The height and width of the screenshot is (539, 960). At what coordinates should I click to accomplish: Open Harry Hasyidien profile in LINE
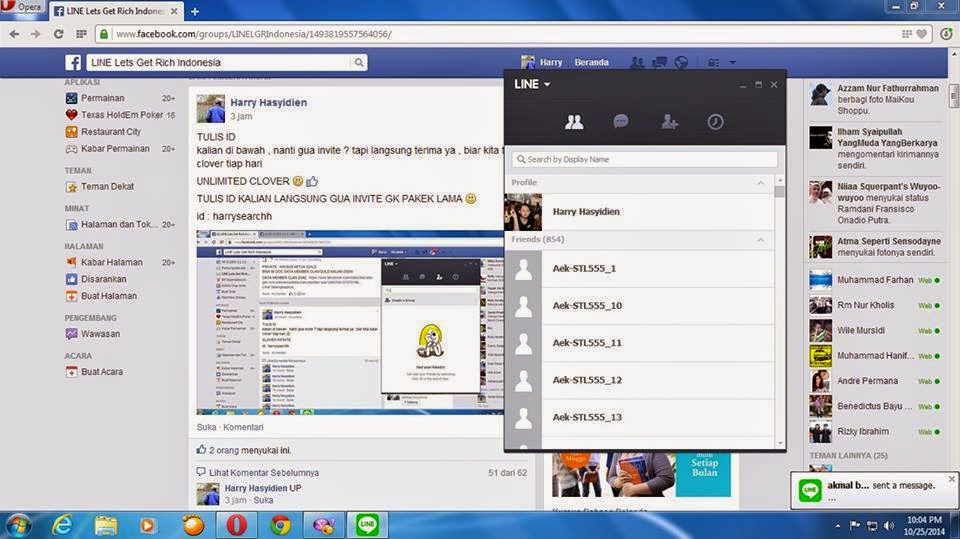[639, 212]
